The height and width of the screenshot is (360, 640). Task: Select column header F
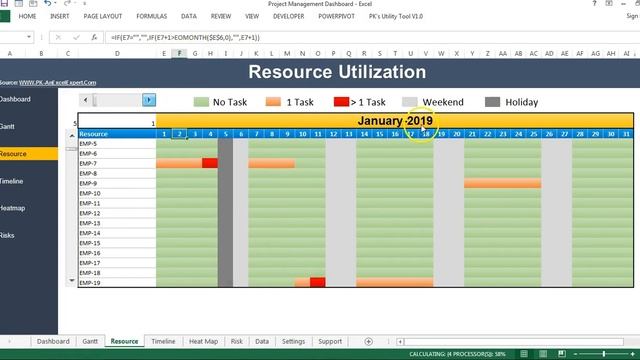pos(179,53)
